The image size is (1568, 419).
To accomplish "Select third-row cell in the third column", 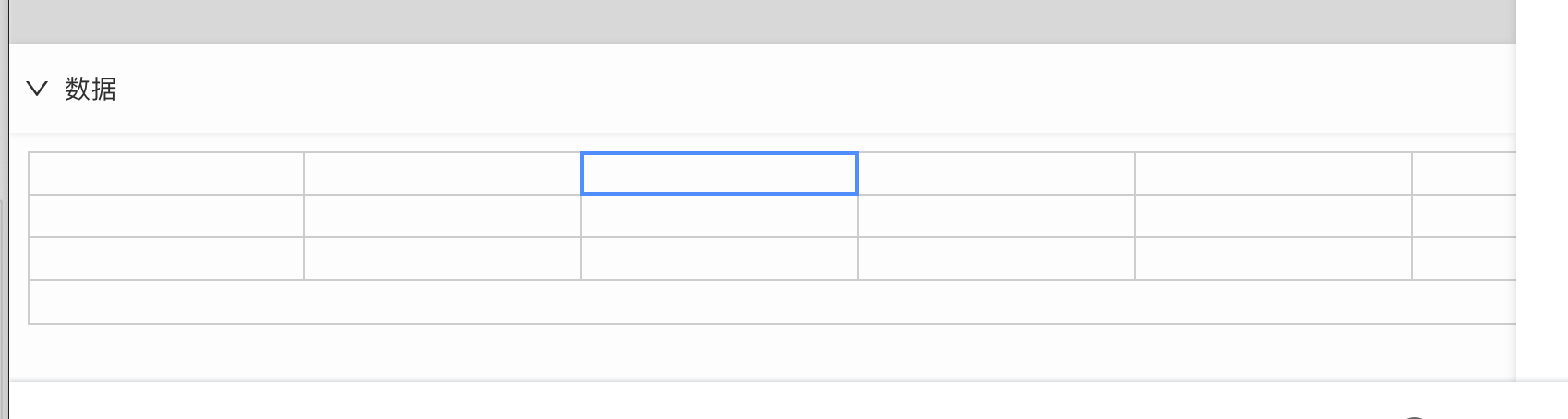I will point(719,258).
